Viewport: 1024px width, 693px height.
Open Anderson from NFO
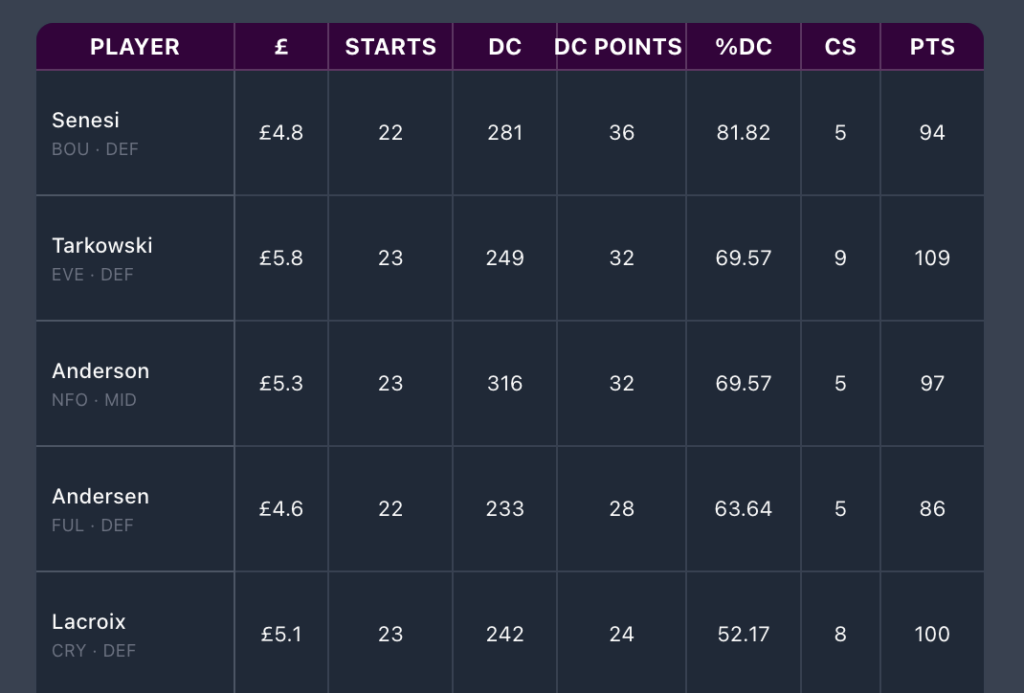[x=101, y=371]
